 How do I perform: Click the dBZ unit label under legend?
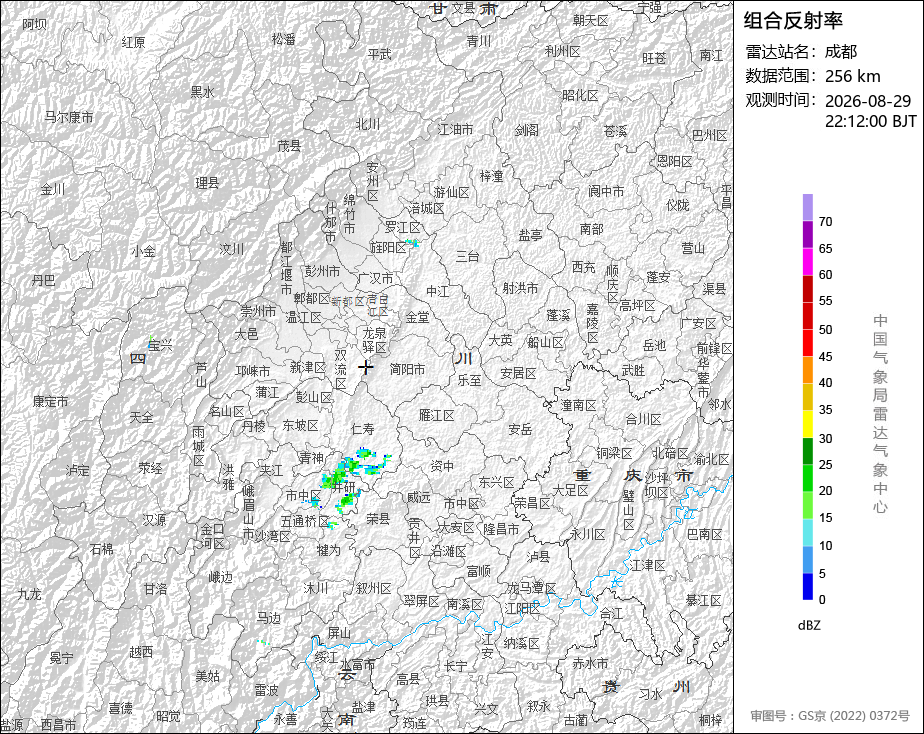[809, 626]
